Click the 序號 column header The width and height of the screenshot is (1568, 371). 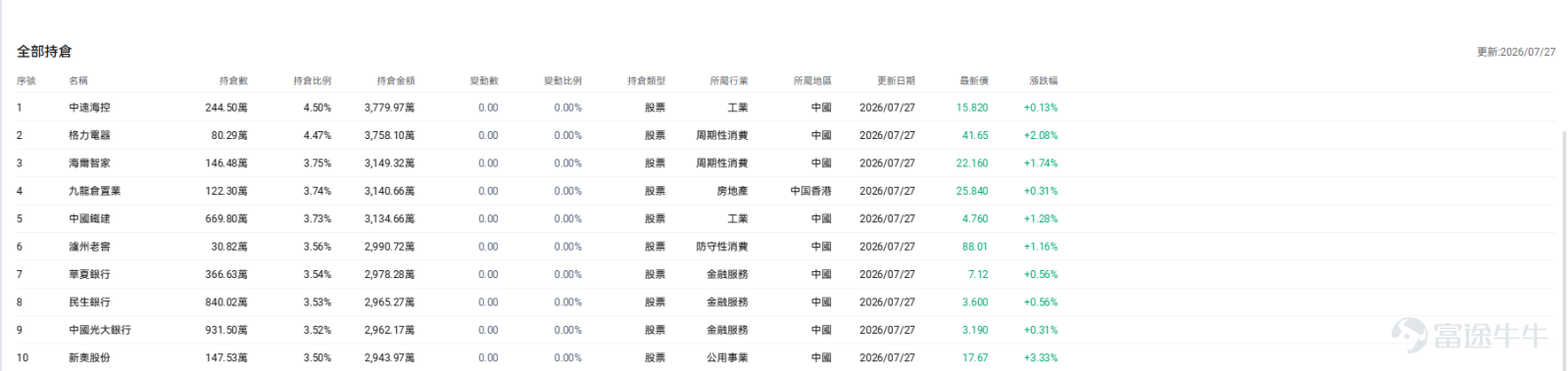26,80
